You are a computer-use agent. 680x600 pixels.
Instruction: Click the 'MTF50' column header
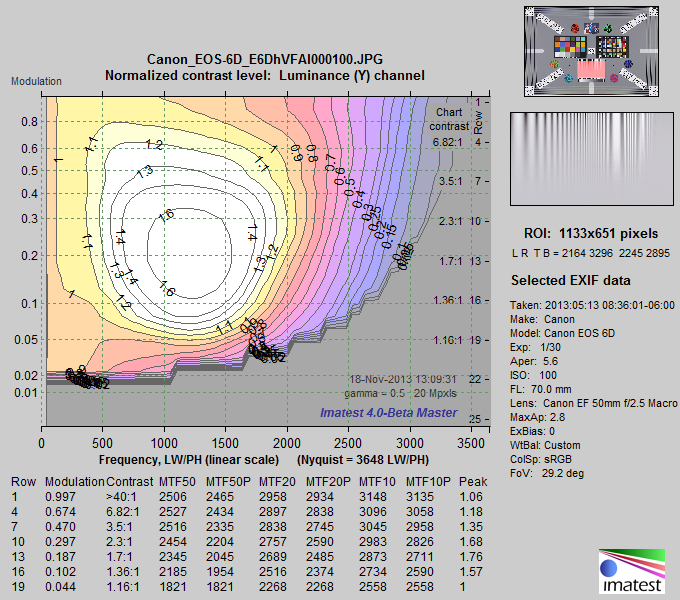tap(177, 482)
